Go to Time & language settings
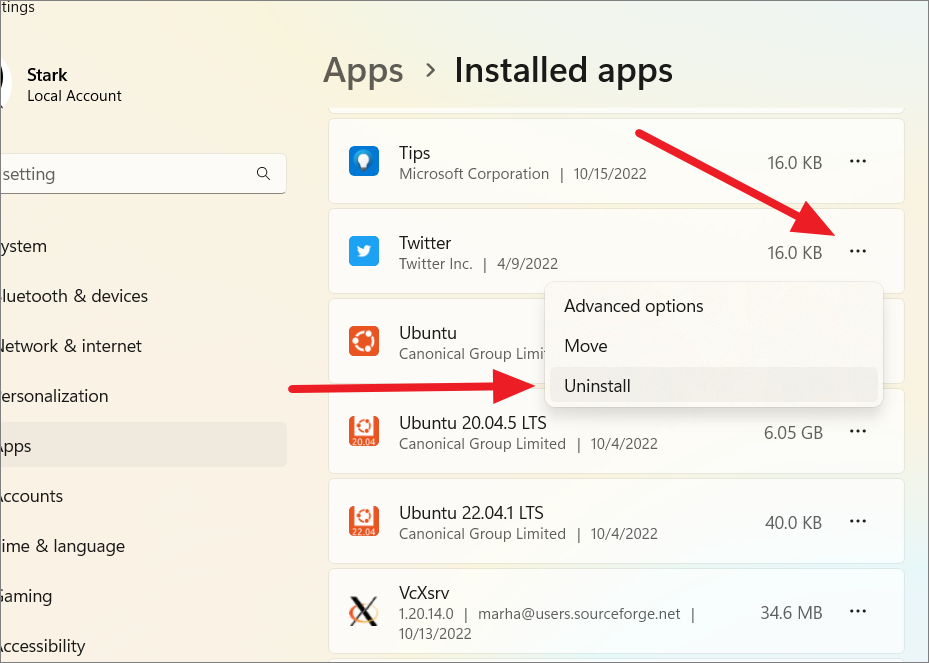Viewport: 929px width, 663px height. 143,546
